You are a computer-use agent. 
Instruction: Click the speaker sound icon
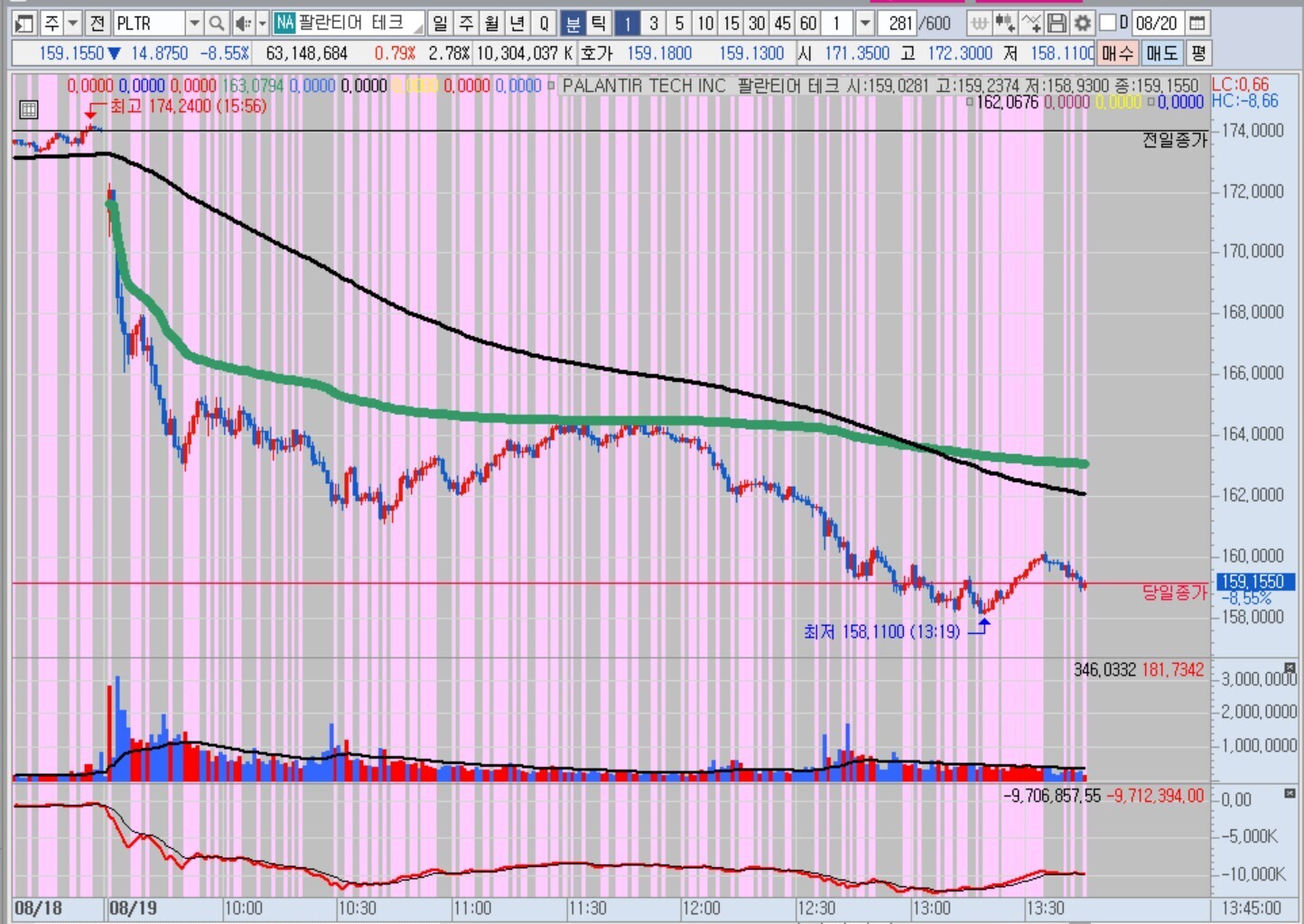pos(242,23)
